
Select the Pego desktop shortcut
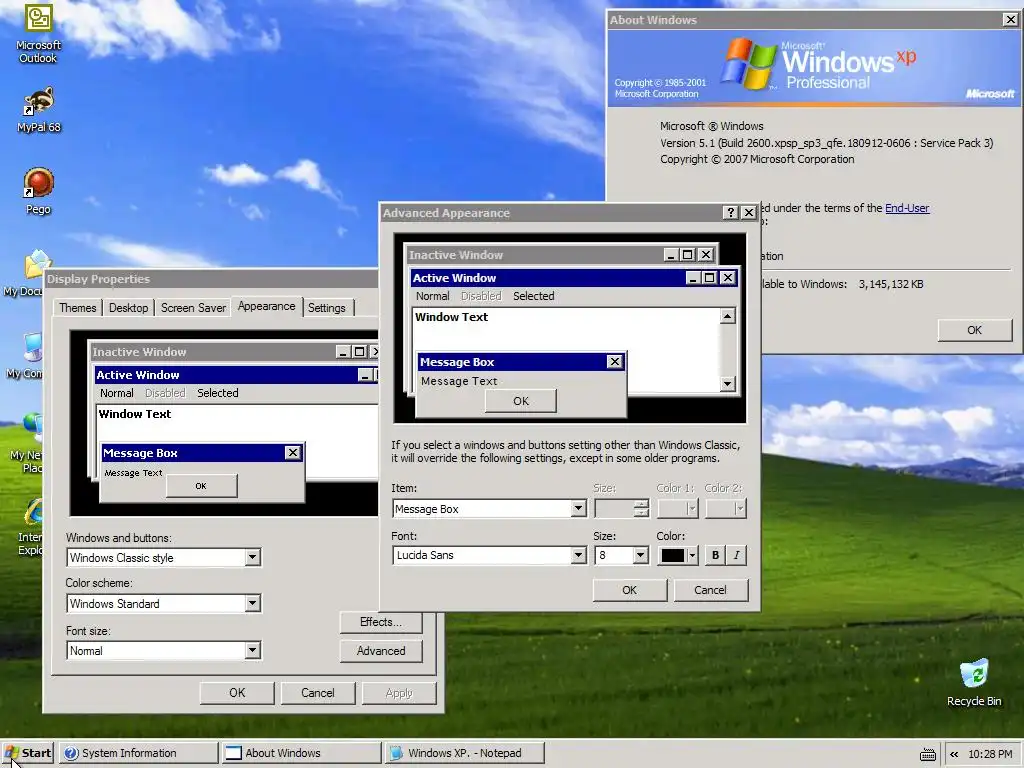(38, 191)
